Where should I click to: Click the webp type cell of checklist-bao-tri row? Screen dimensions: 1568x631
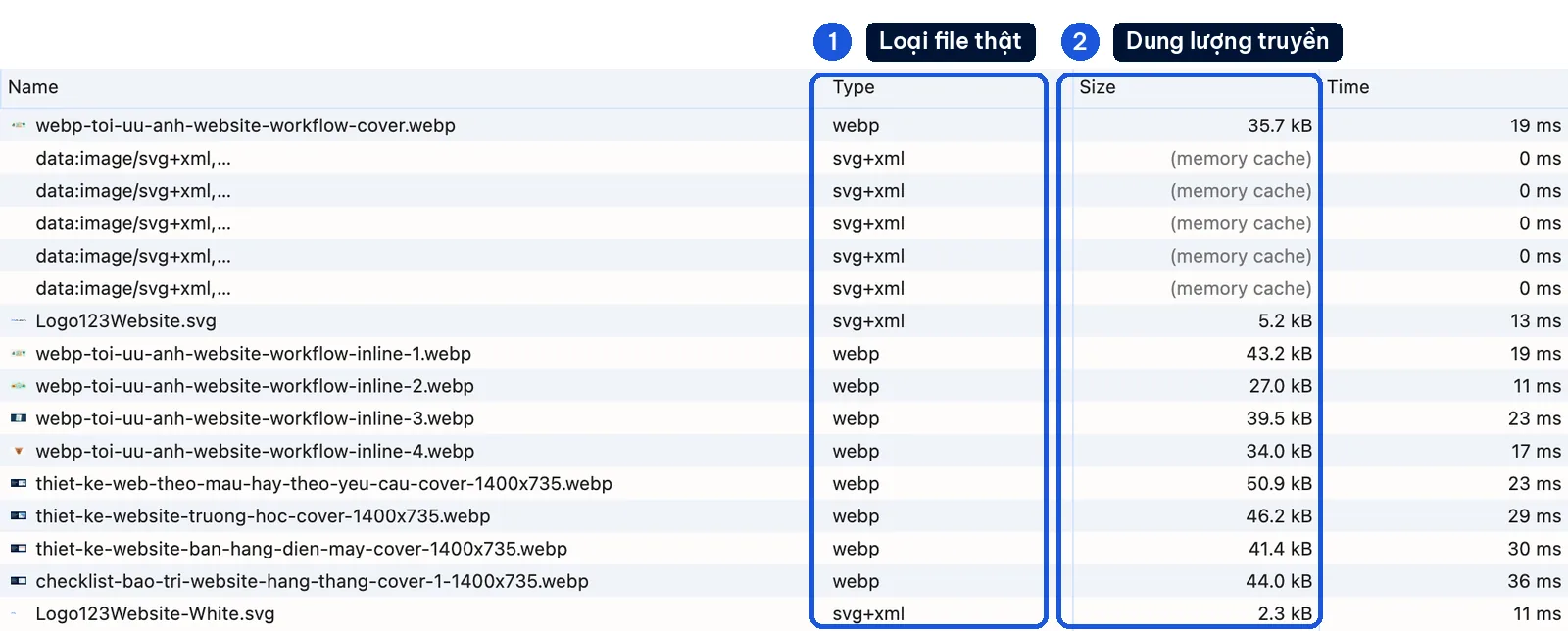pyautogui.click(x=856, y=581)
